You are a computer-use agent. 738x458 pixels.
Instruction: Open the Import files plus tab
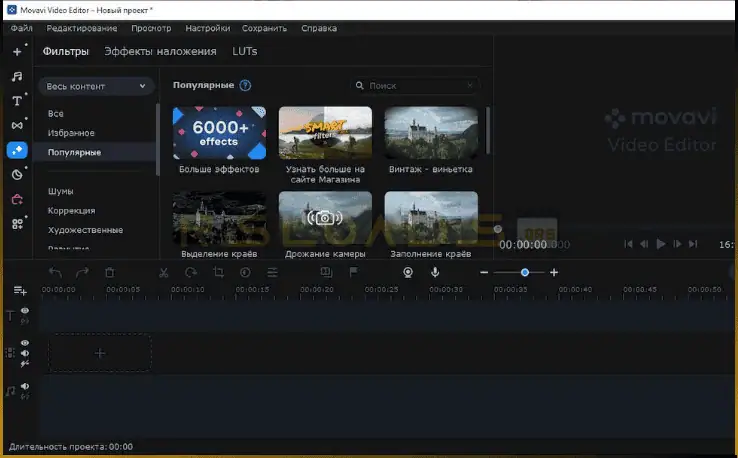pos(17,52)
